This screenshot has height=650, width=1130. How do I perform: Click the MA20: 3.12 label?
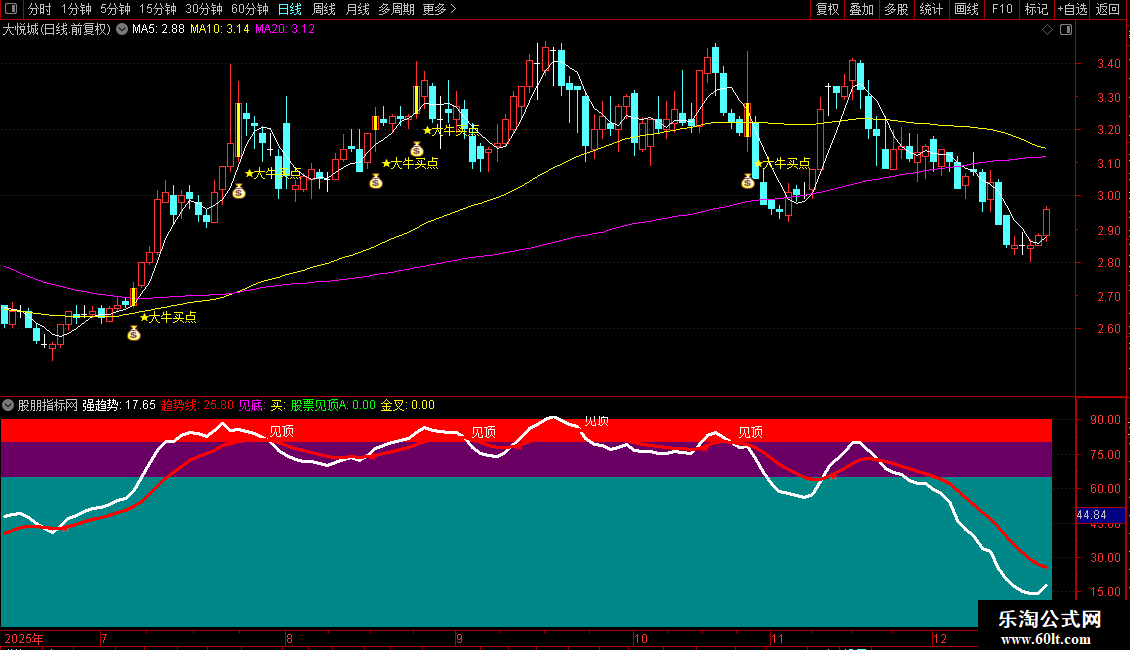click(285, 29)
